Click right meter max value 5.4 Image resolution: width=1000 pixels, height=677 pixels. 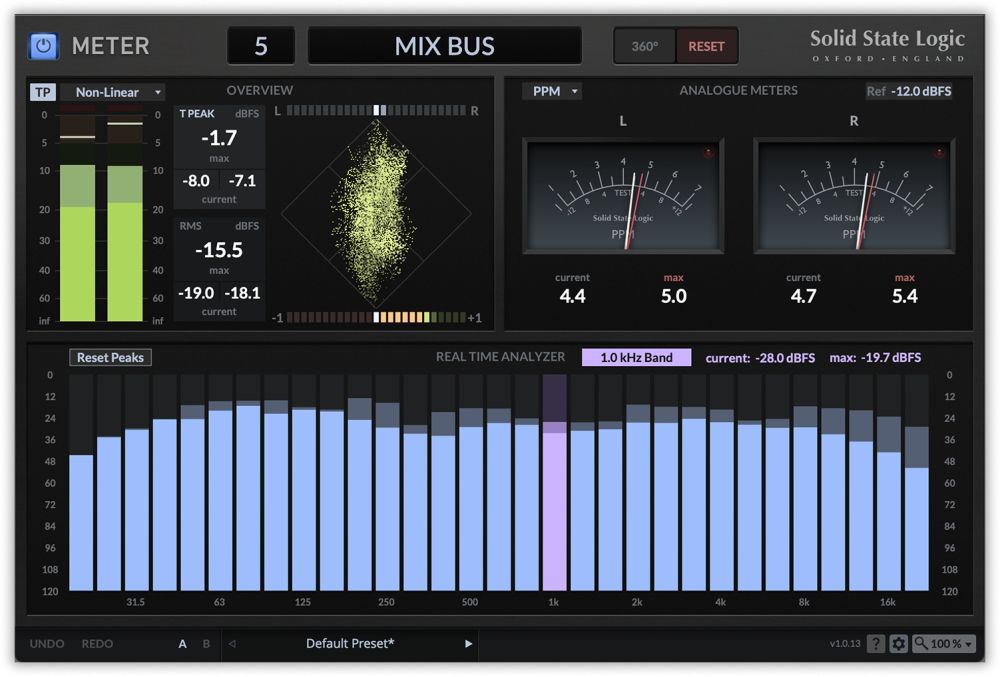pos(904,296)
